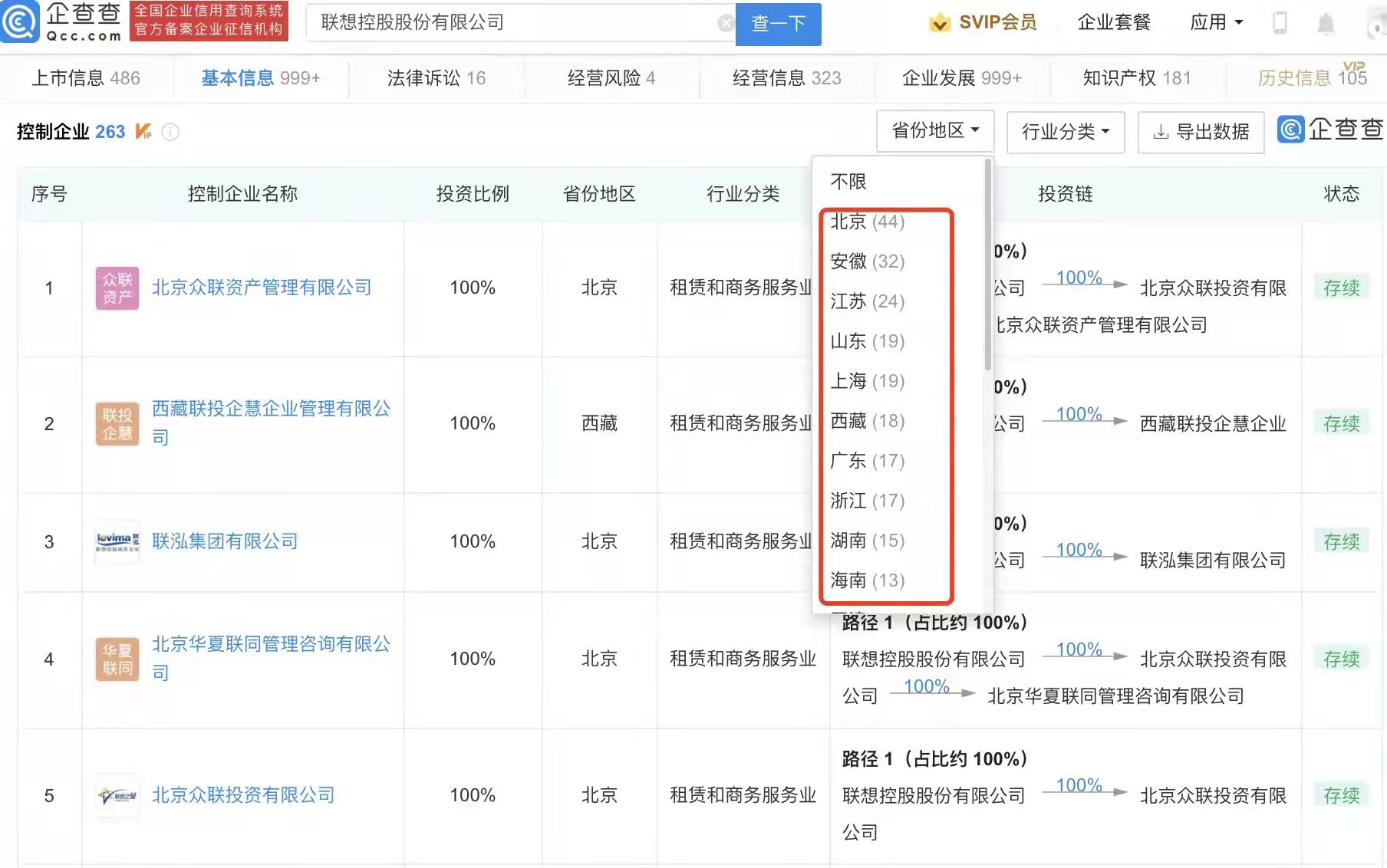Click 北京华夏联同管理咨询有限公司 in row 4 investment chain

tap(1115, 696)
